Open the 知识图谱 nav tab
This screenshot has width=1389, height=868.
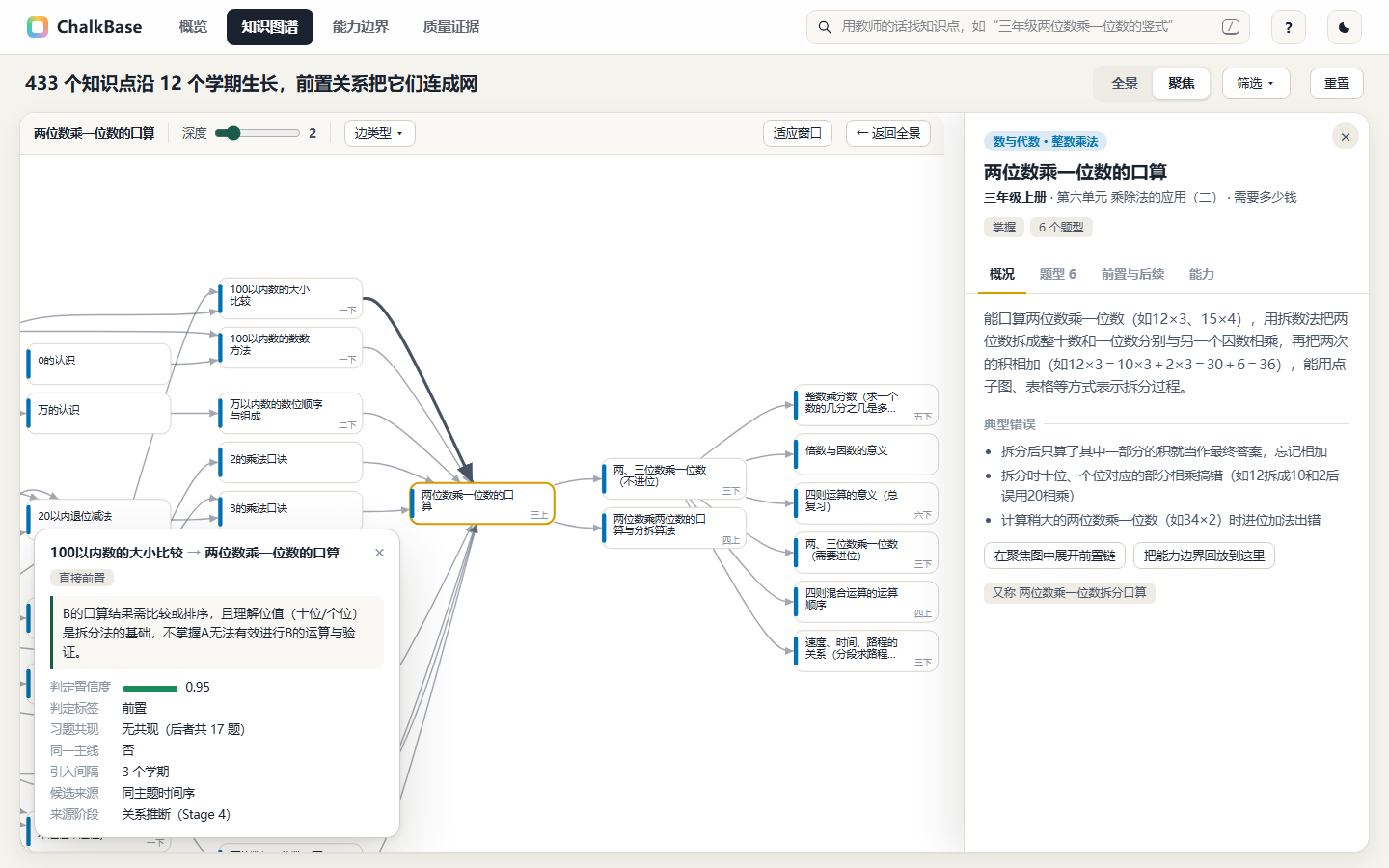click(270, 27)
